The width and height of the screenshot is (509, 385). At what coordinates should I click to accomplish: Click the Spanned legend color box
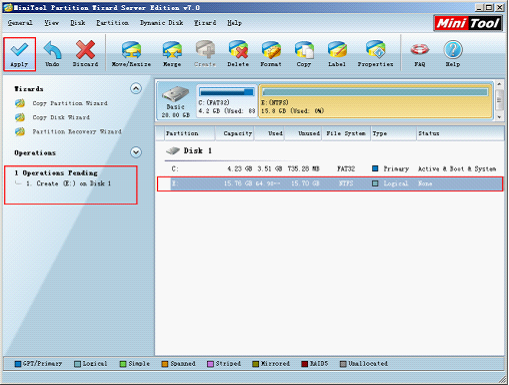165,364
